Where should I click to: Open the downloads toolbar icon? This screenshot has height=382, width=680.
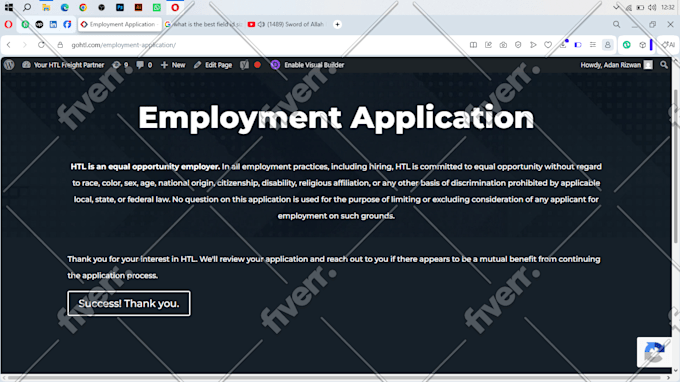click(x=563, y=45)
